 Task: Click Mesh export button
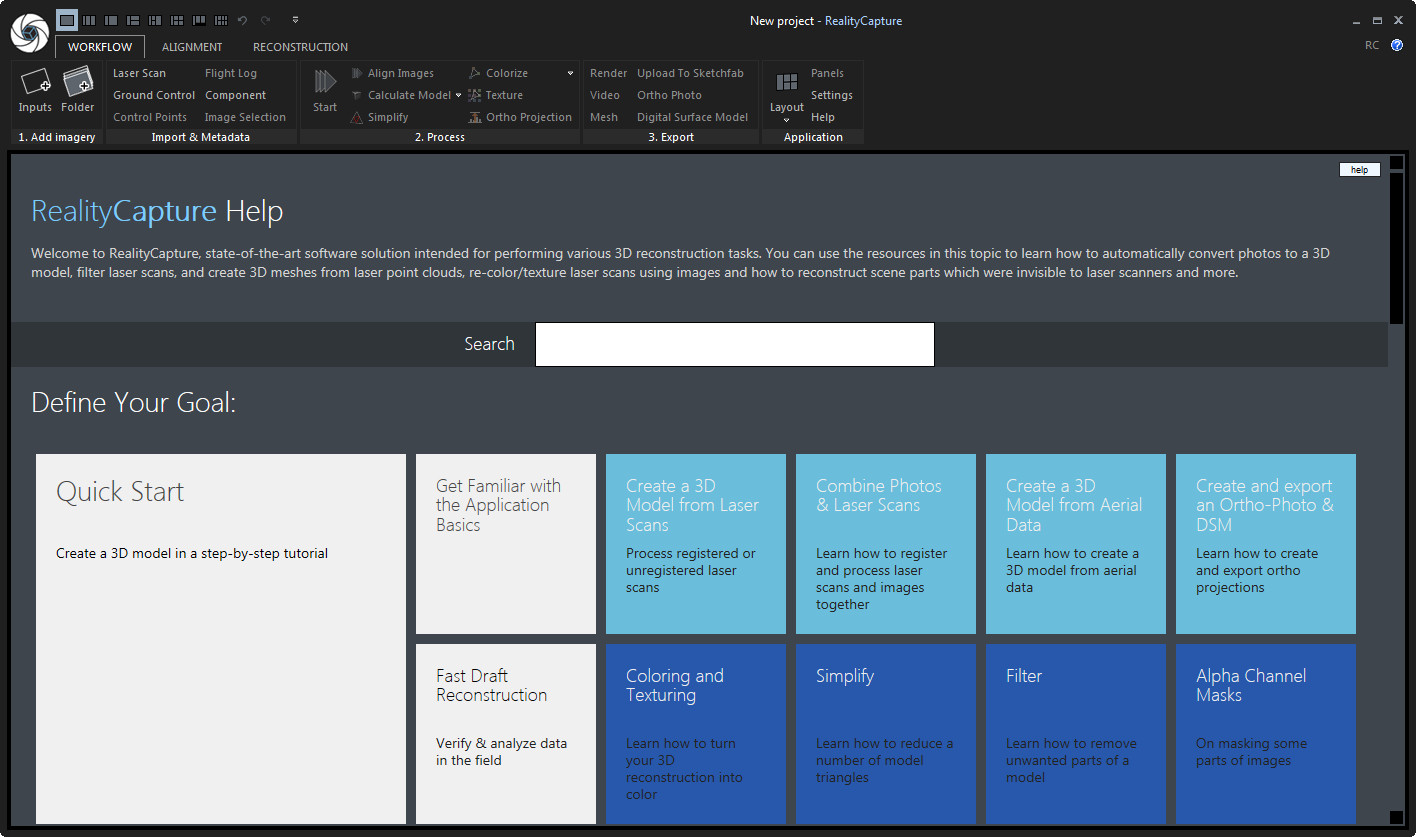604,117
